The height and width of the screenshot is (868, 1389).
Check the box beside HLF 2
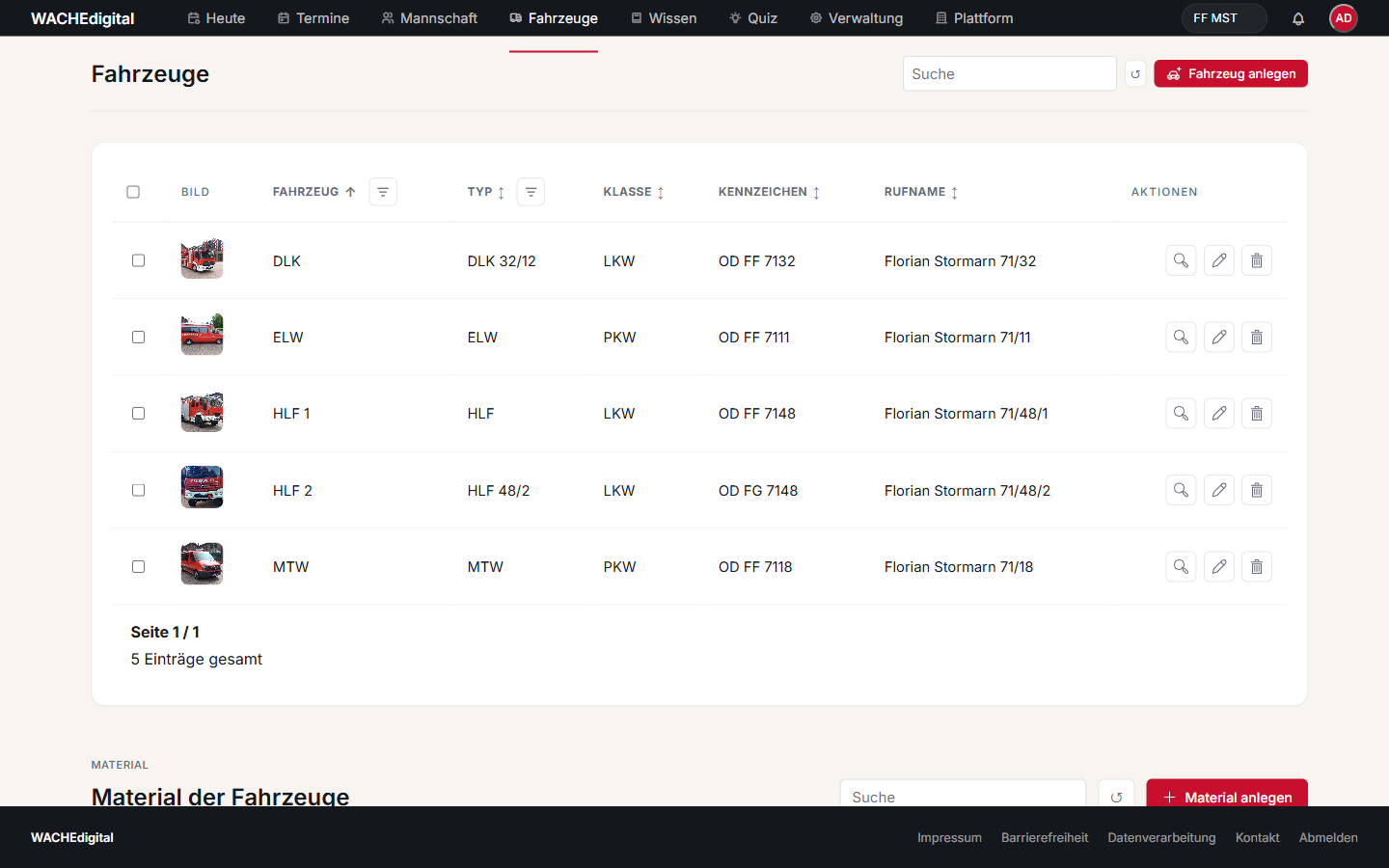(138, 490)
